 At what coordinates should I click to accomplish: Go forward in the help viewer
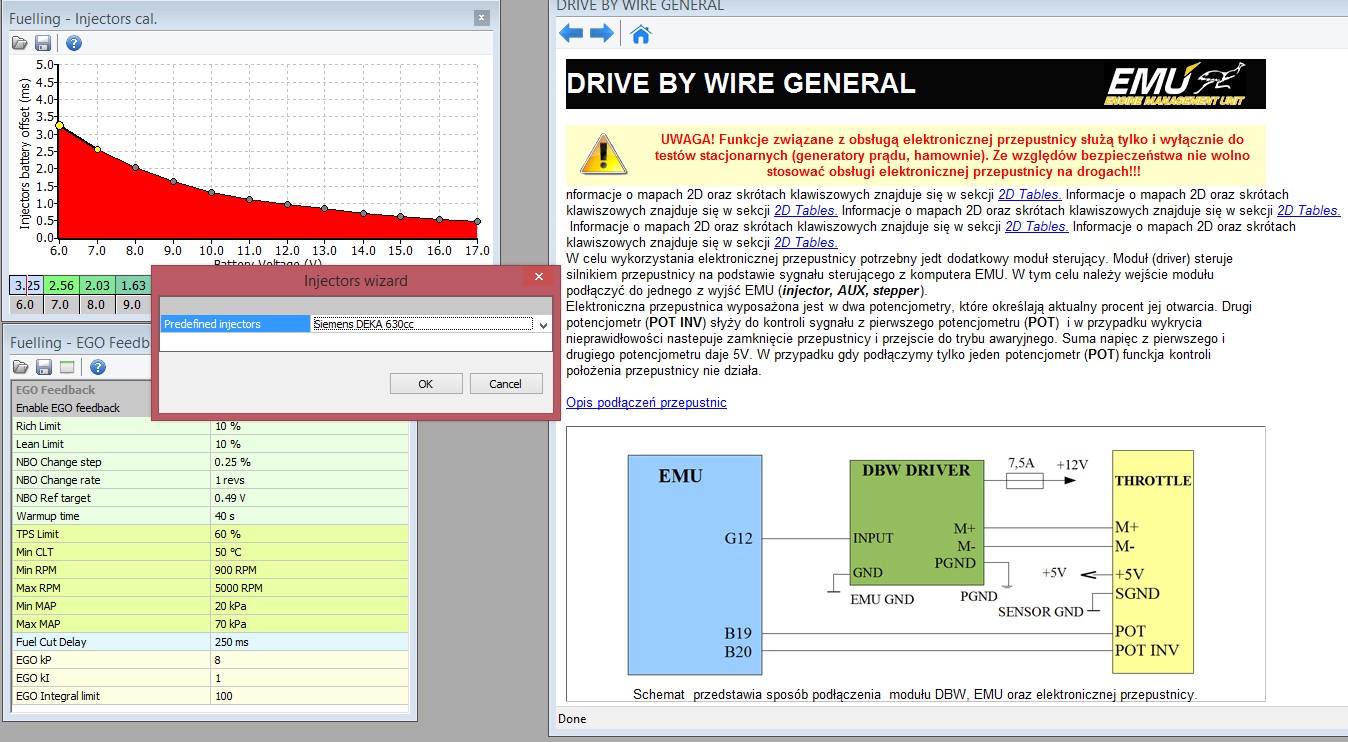click(x=602, y=34)
